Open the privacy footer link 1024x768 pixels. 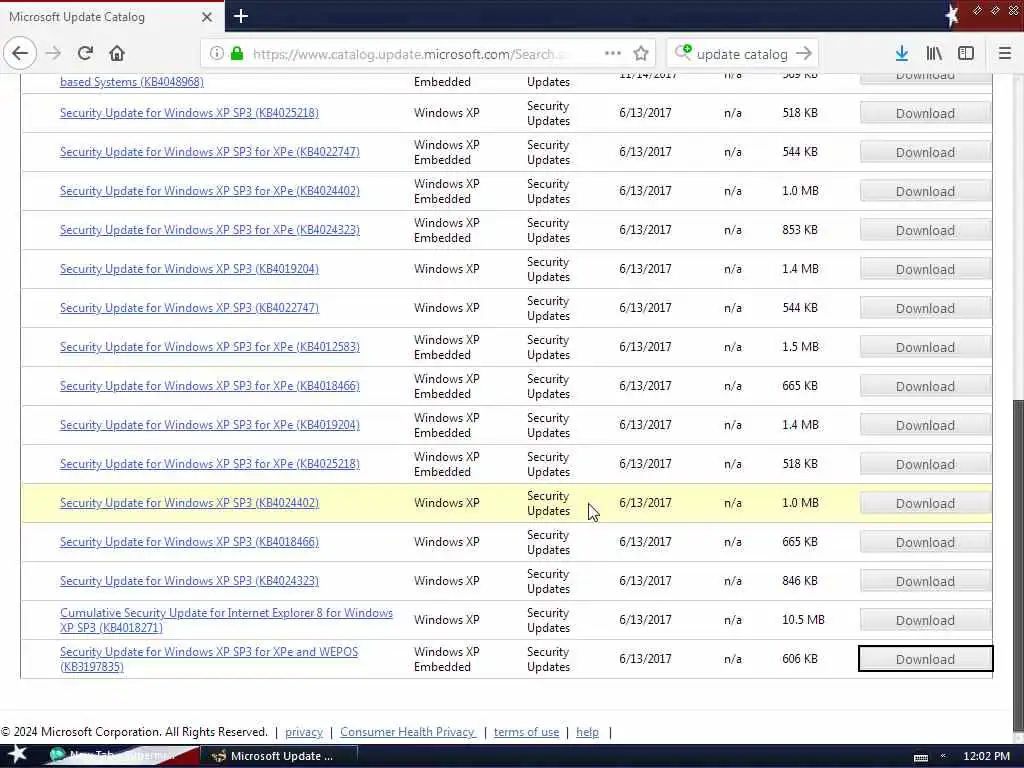click(x=304, y=732)
